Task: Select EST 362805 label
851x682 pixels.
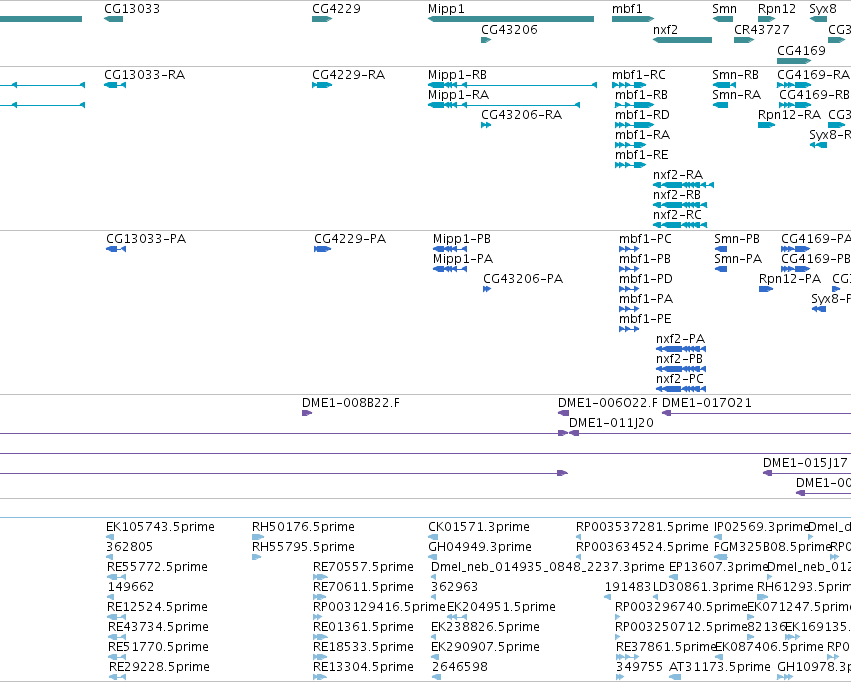Action: tap(130, 547)
